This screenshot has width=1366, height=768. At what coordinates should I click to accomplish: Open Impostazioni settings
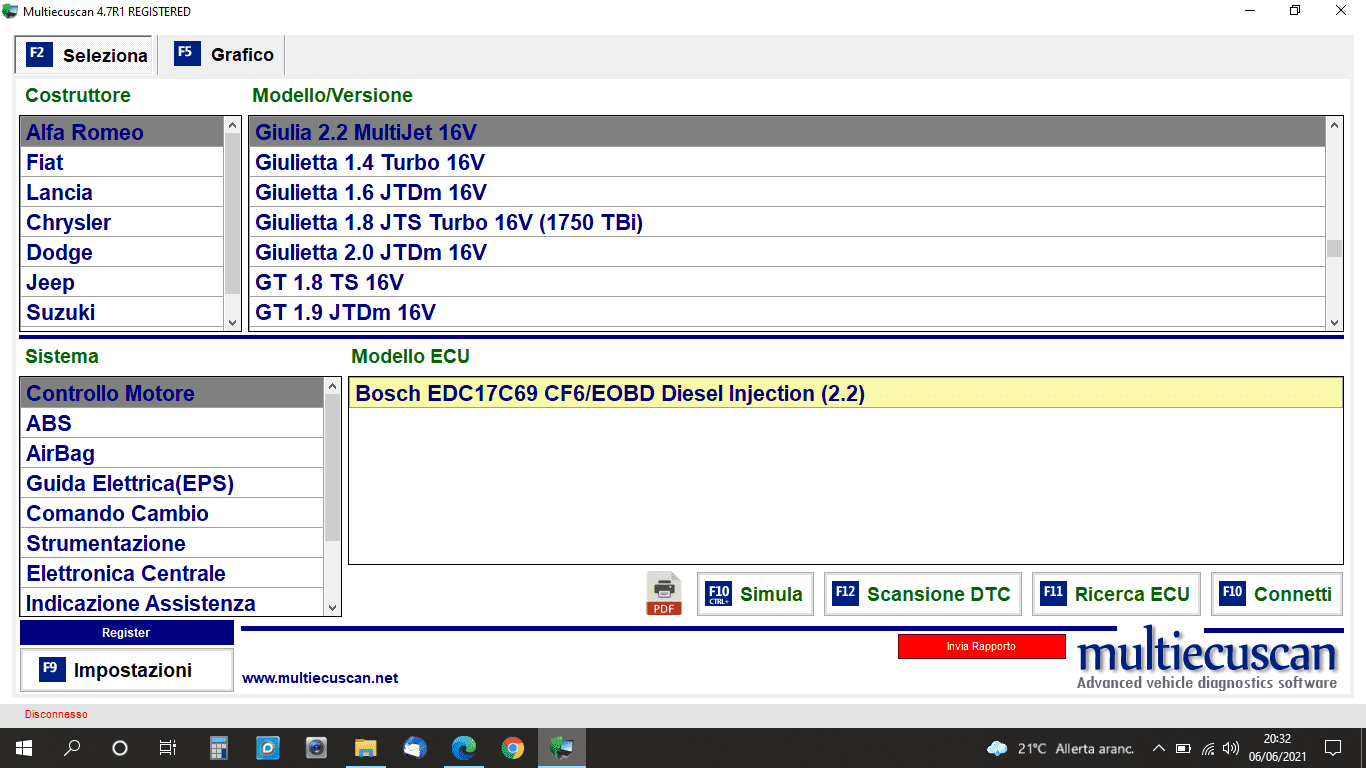tap(126, 670)
